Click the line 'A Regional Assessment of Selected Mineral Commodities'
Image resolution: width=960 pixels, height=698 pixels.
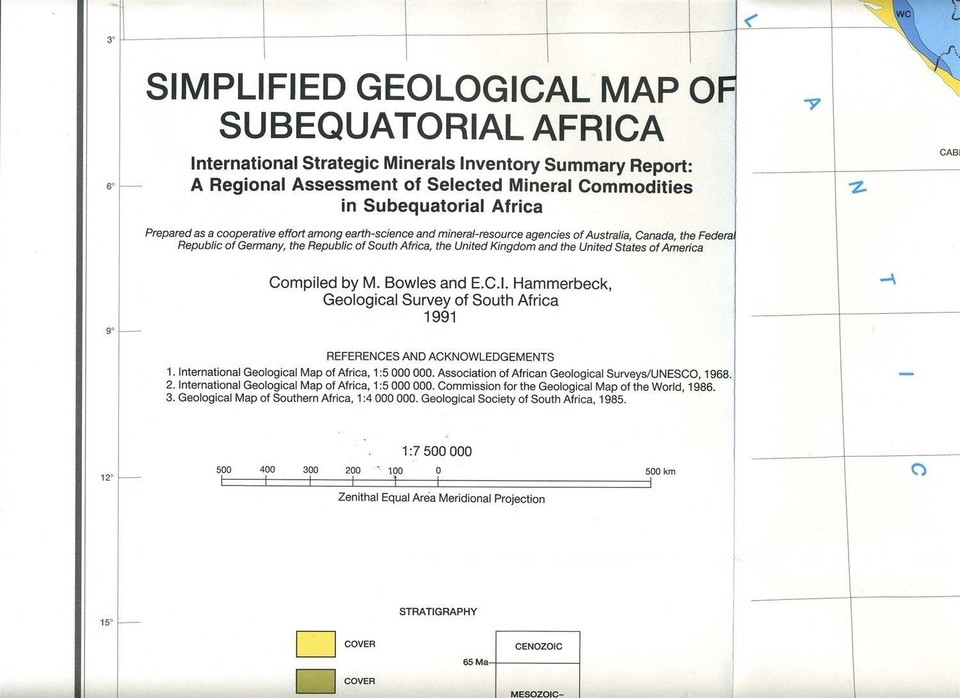click(x=441, y=185)
